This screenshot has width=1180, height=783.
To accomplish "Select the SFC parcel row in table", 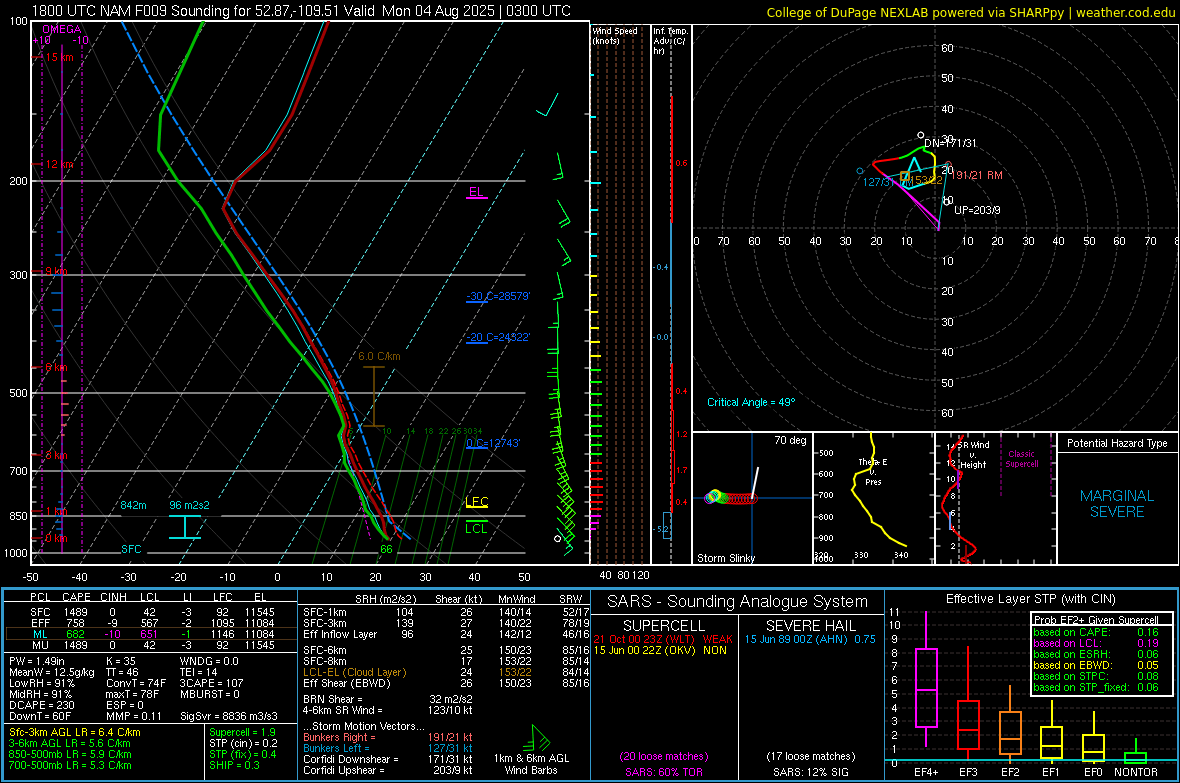I will tap(151, 612).
